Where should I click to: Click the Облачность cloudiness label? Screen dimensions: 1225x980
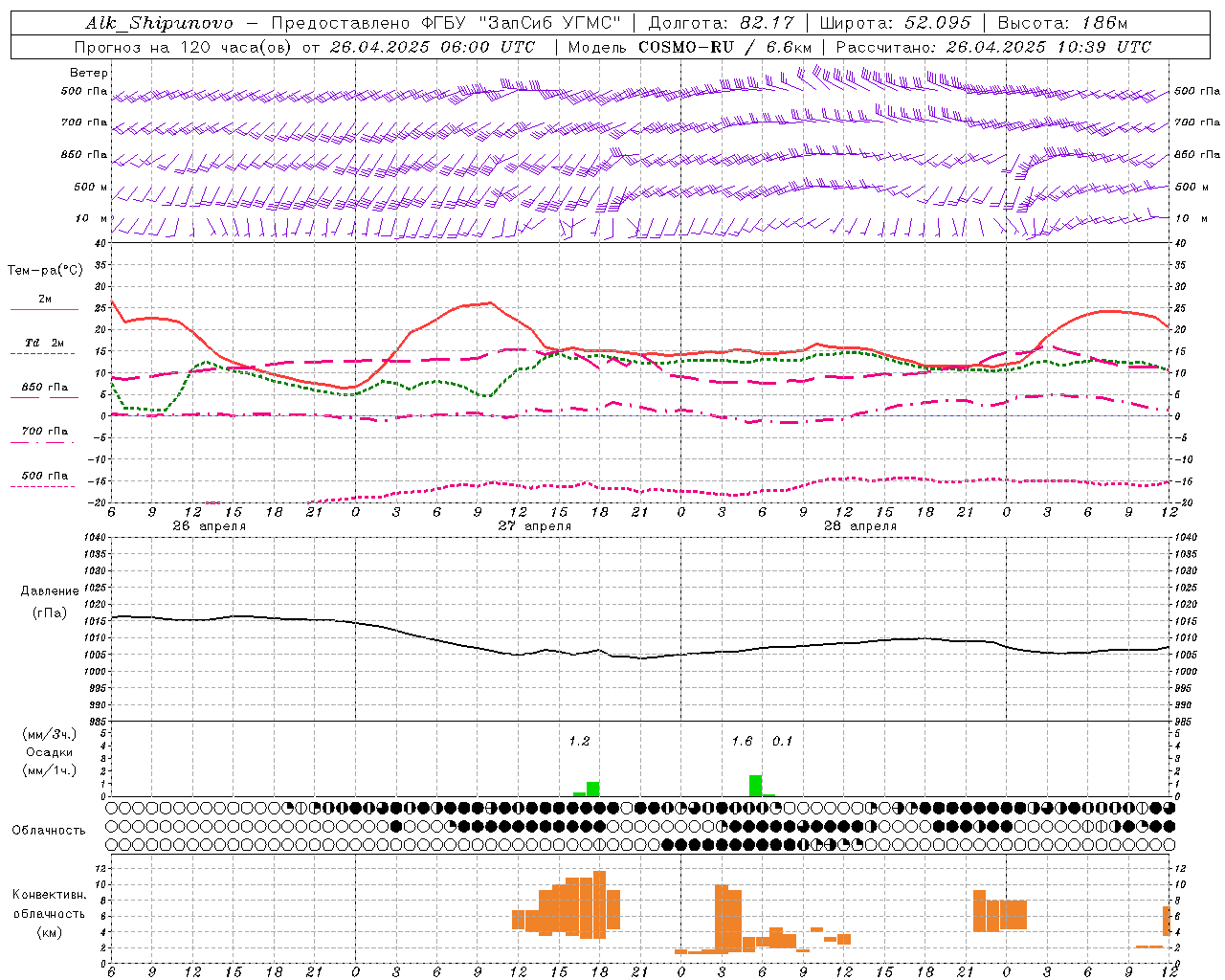[49, 830]
